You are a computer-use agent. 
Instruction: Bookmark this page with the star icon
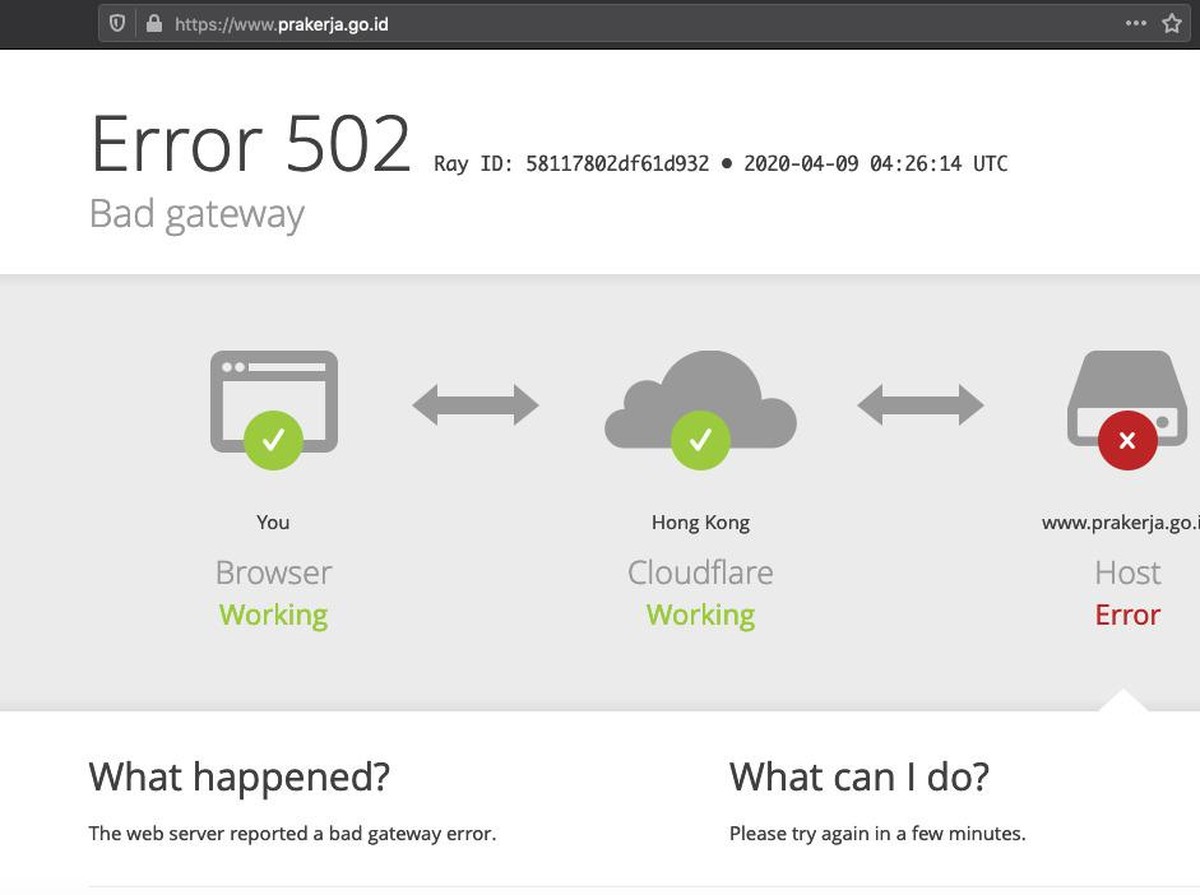point(1172,23)
